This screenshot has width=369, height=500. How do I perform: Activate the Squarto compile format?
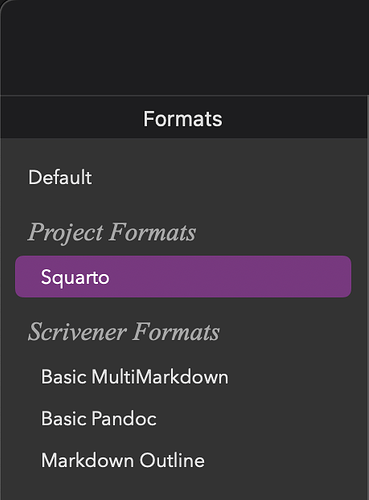point(183,277)
